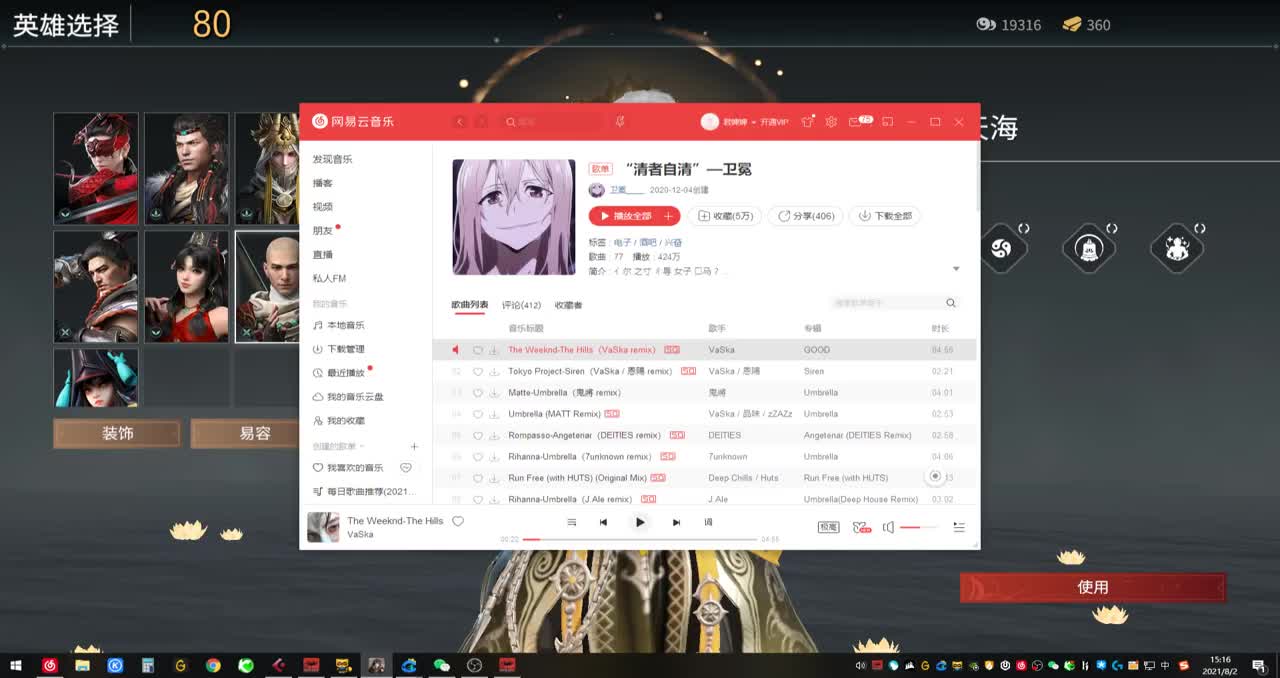Open the playback queue icon at bottom right
1280x678 pixels.
959,527
